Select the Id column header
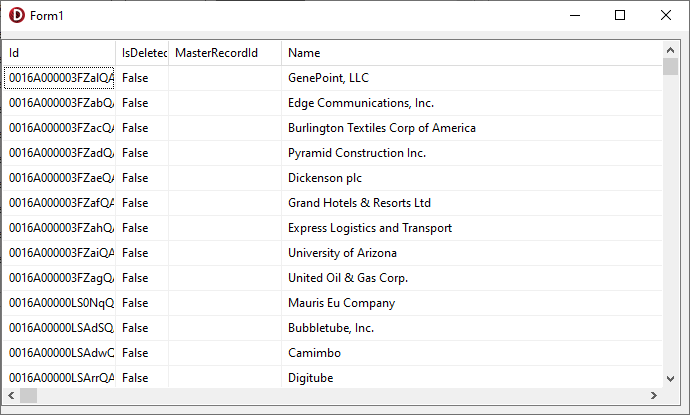Viewport: 690px width, 415px height. 60,53
